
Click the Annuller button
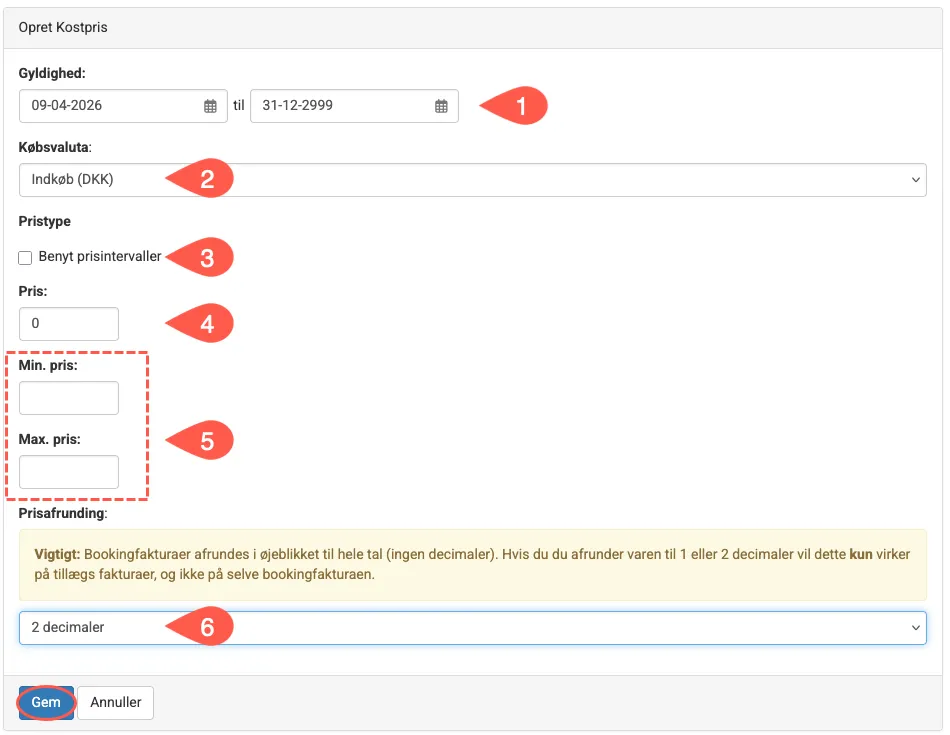click(x=115, y=702)
